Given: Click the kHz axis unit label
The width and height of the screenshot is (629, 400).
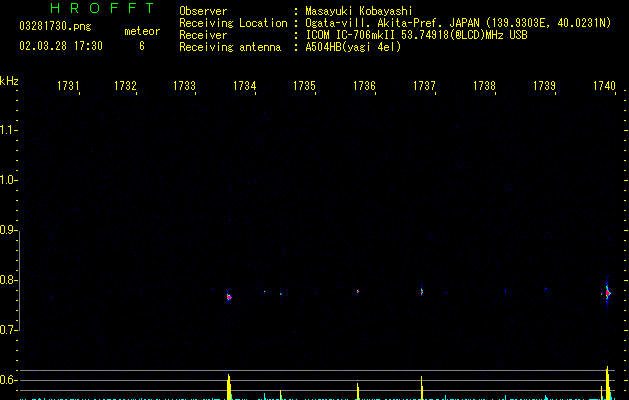Looking at the screenshot, I should 9,81.
